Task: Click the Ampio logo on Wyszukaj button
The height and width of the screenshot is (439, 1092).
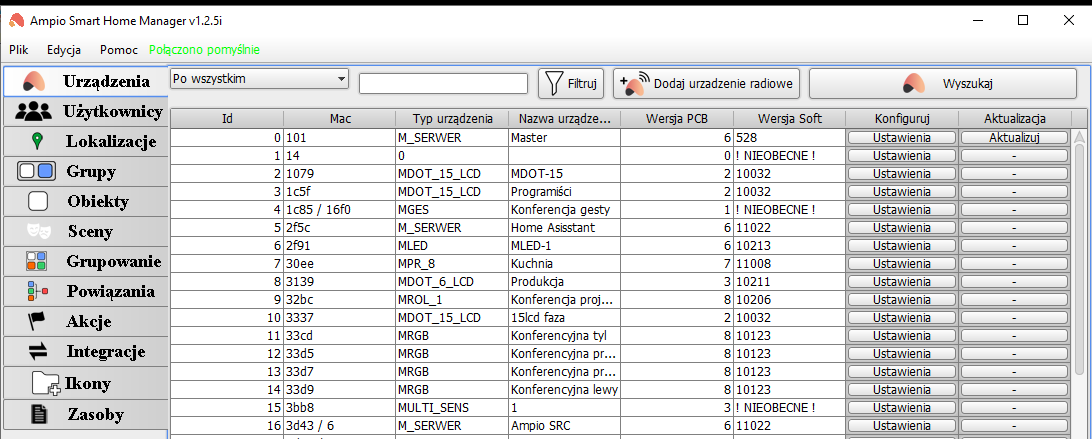Action: point(914,84)
